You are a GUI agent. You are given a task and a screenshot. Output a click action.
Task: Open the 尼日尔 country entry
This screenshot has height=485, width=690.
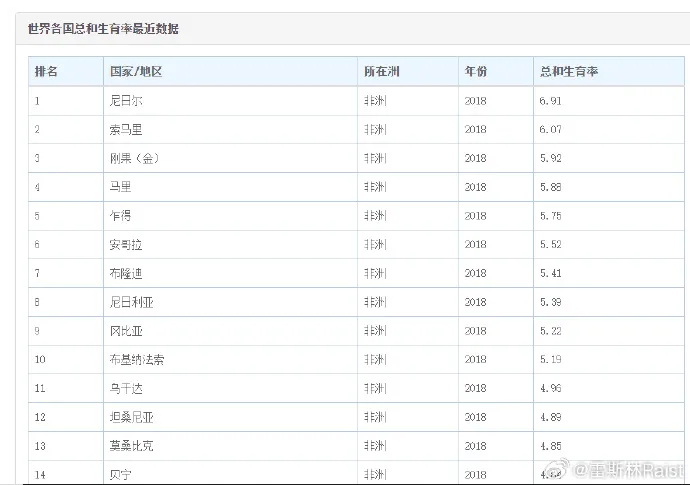pos(126,101)
